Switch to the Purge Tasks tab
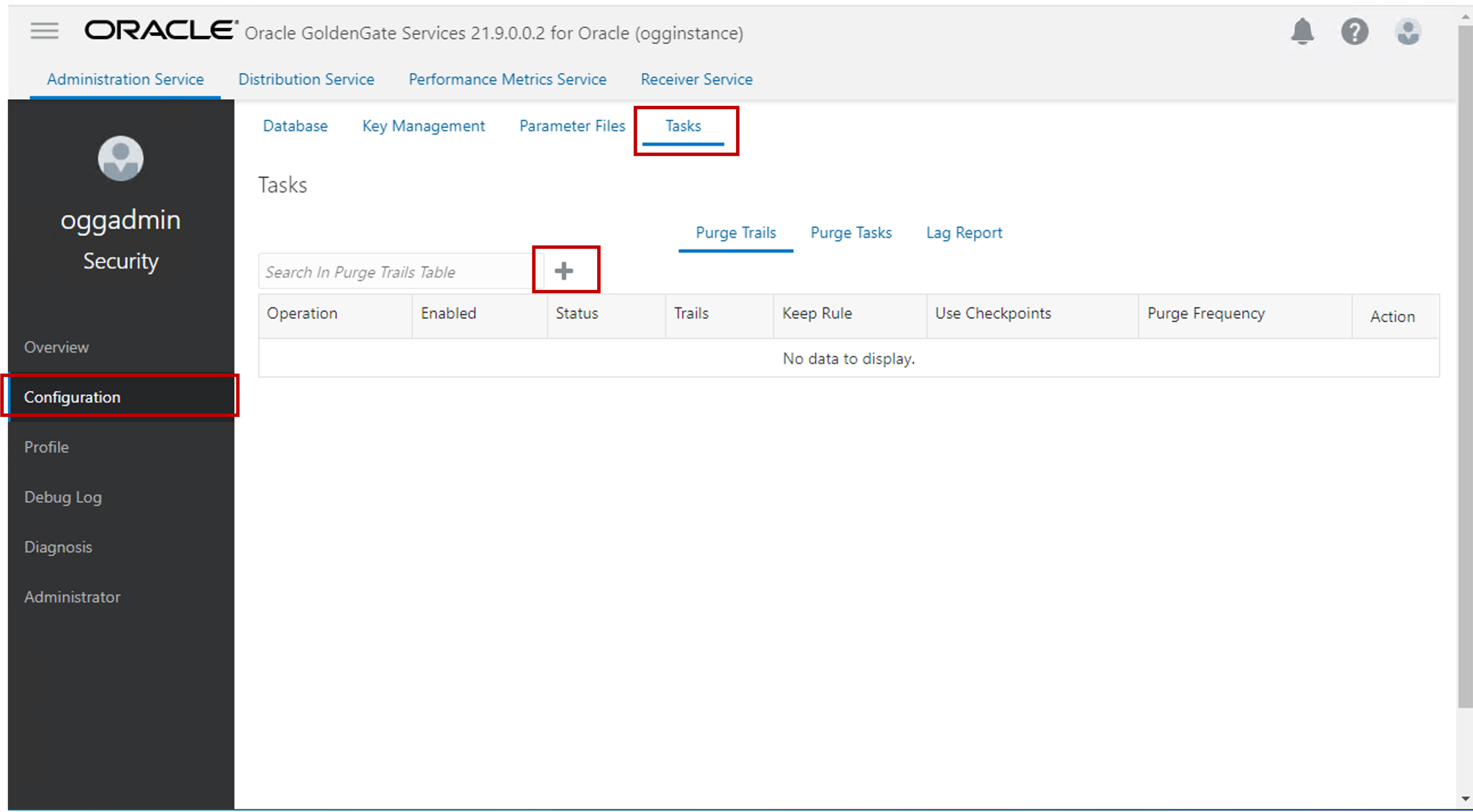 pyautogui.click(x=851, y=232)
